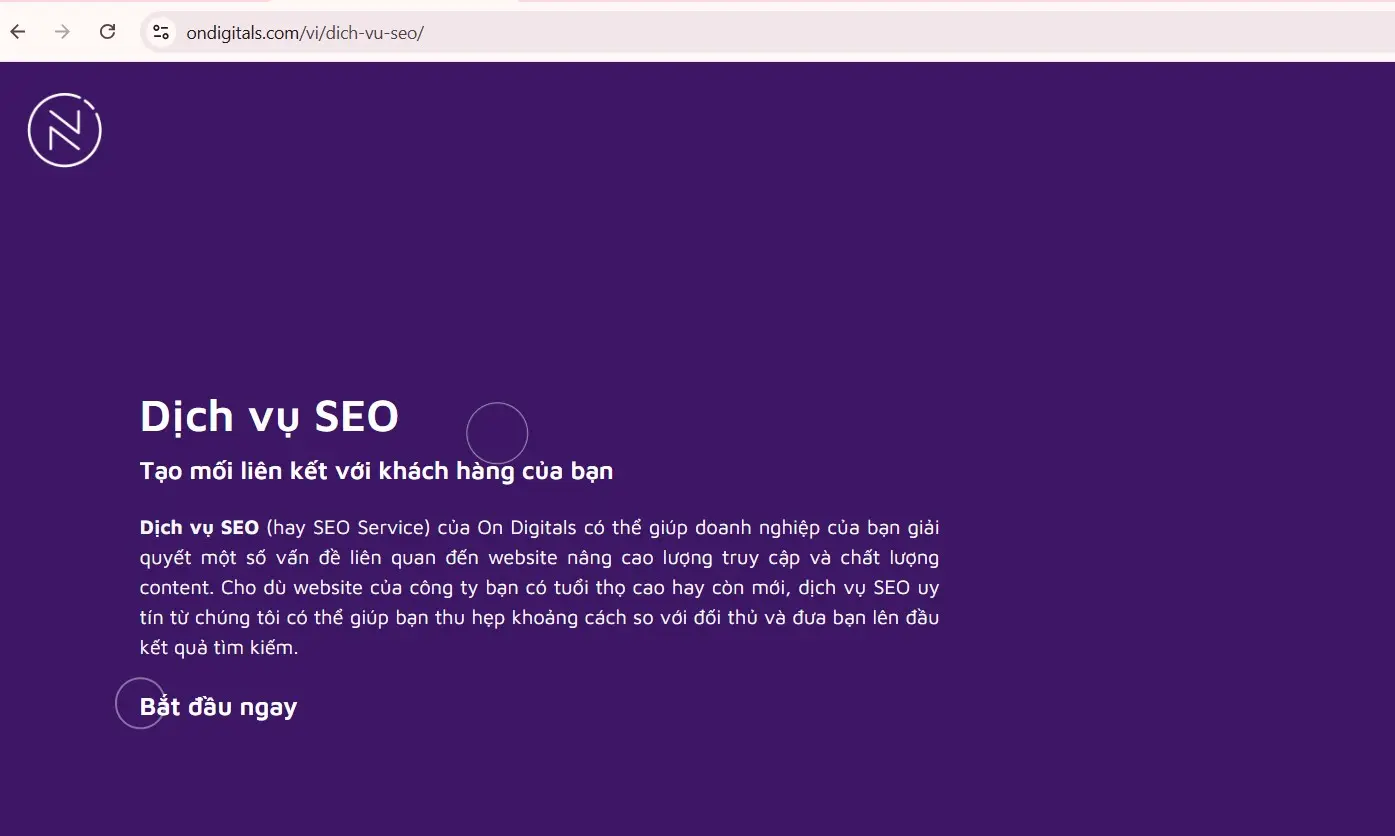Click the paragraph line starting with quyết một số vấn đề
This screenshot has width=1395, height=836.
coord(539,557)
